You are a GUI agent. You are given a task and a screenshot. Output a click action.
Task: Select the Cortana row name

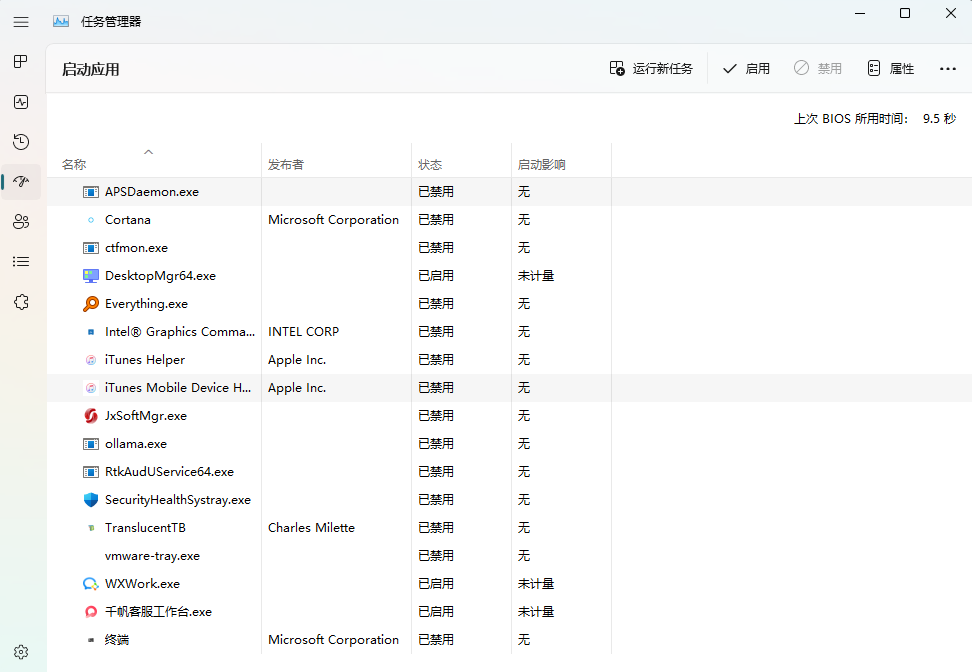coord(128,219)
